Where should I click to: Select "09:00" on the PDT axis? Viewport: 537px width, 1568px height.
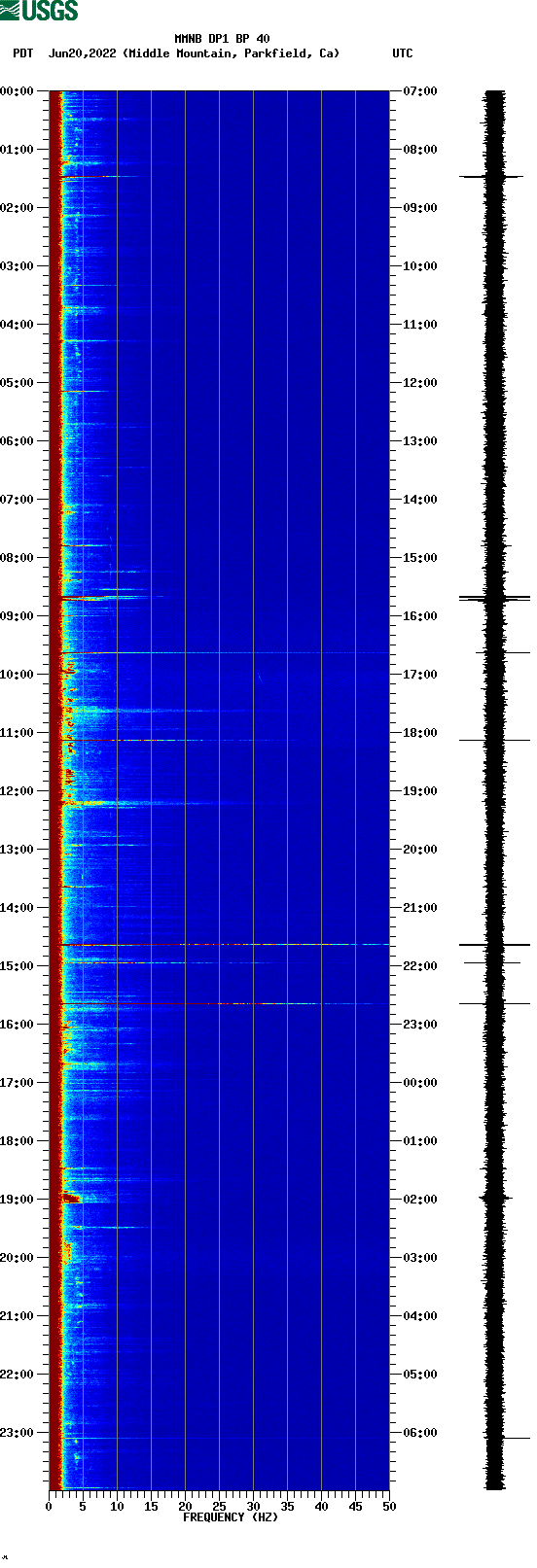point(17,616)
